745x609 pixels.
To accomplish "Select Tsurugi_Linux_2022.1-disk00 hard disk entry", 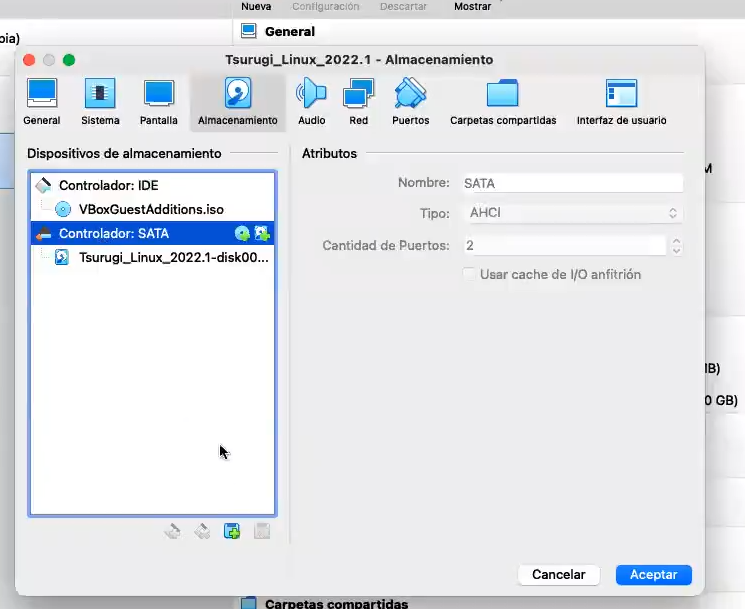I will [x=153, y=257].
